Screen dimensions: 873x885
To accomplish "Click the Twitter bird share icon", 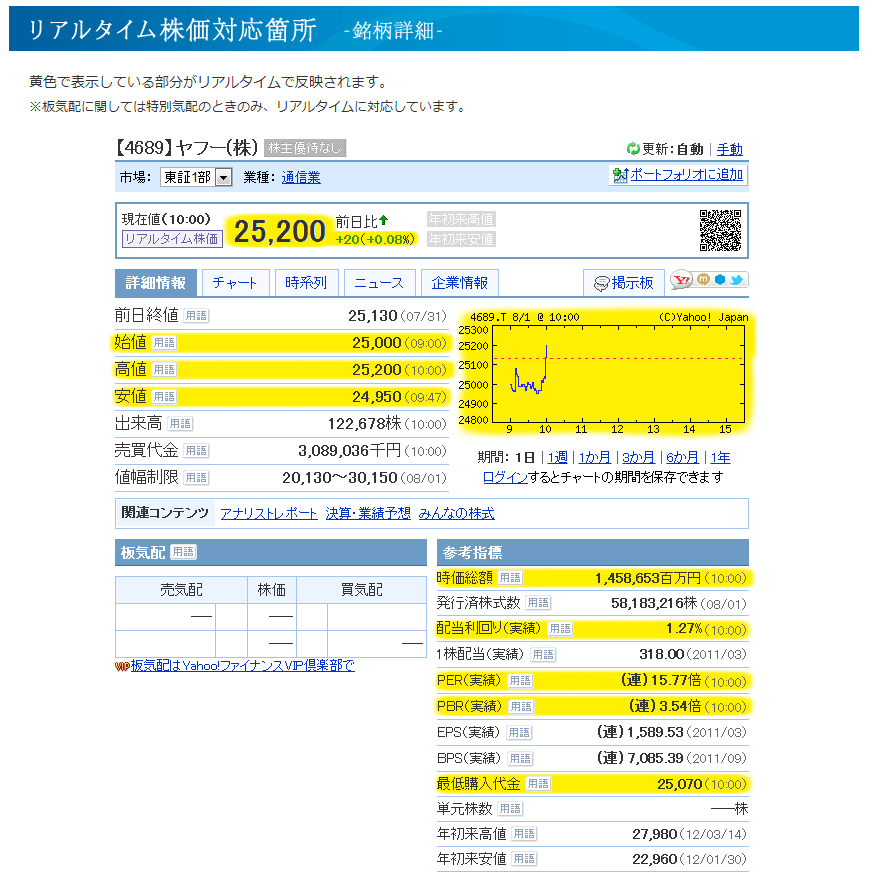I will pos(736,279).
